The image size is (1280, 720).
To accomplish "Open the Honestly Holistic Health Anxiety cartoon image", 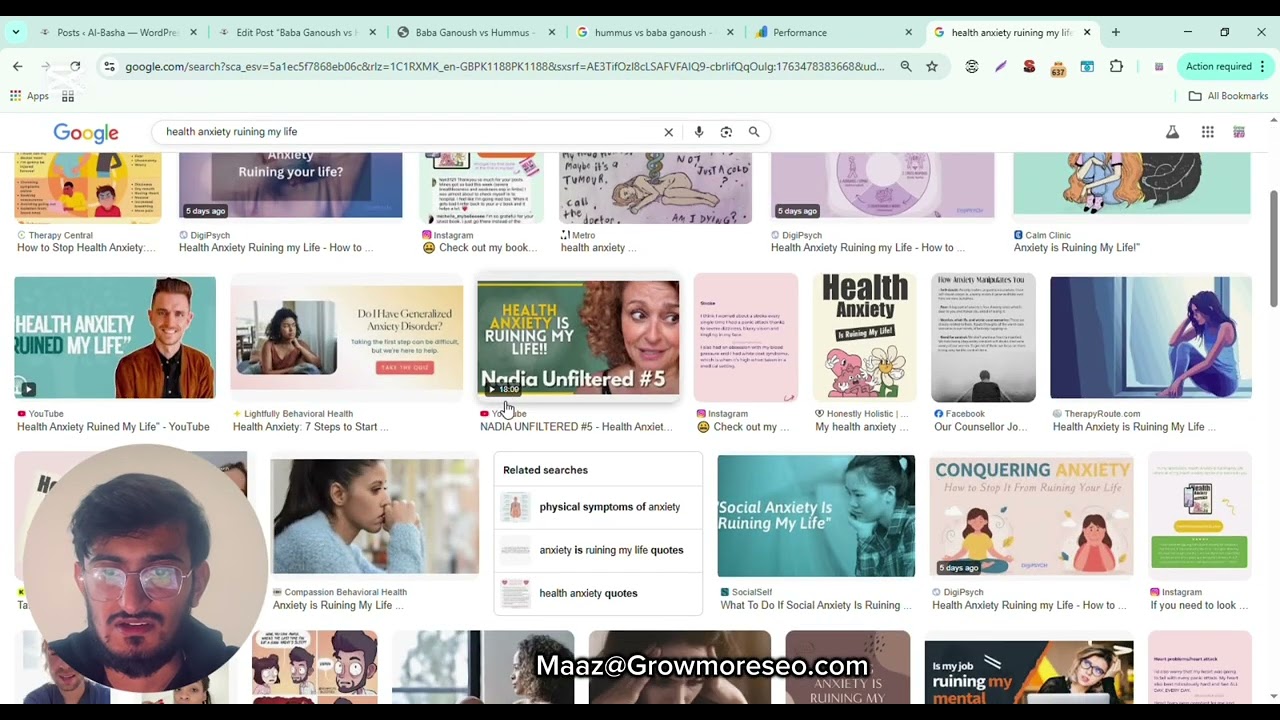I will (864, 338).
